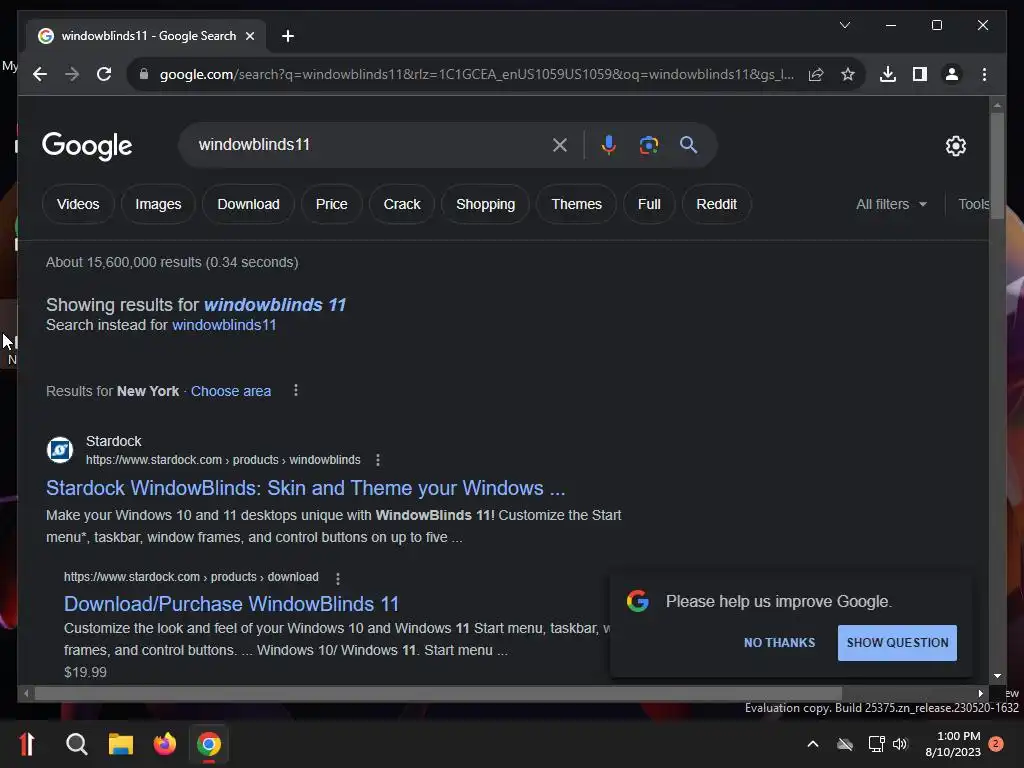Click scroll down arrow of page

click(x=997, y=677)
